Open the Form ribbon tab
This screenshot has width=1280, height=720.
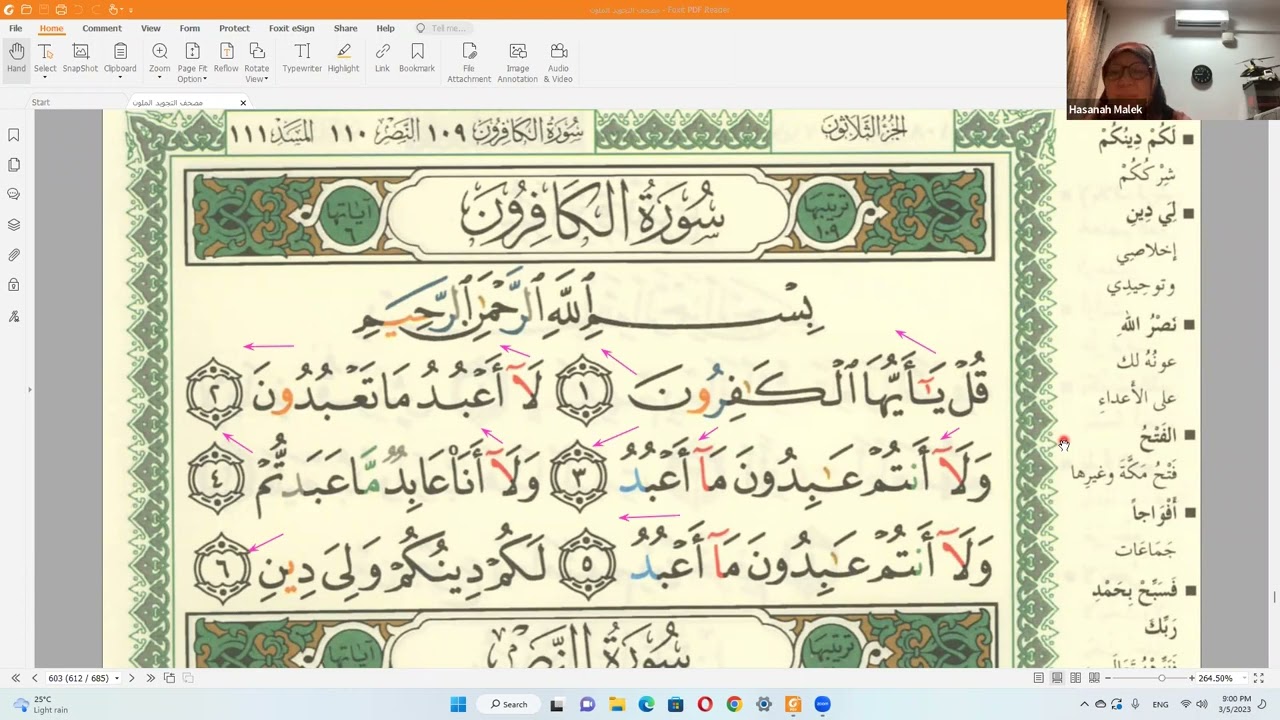click(x=190, y=28)
